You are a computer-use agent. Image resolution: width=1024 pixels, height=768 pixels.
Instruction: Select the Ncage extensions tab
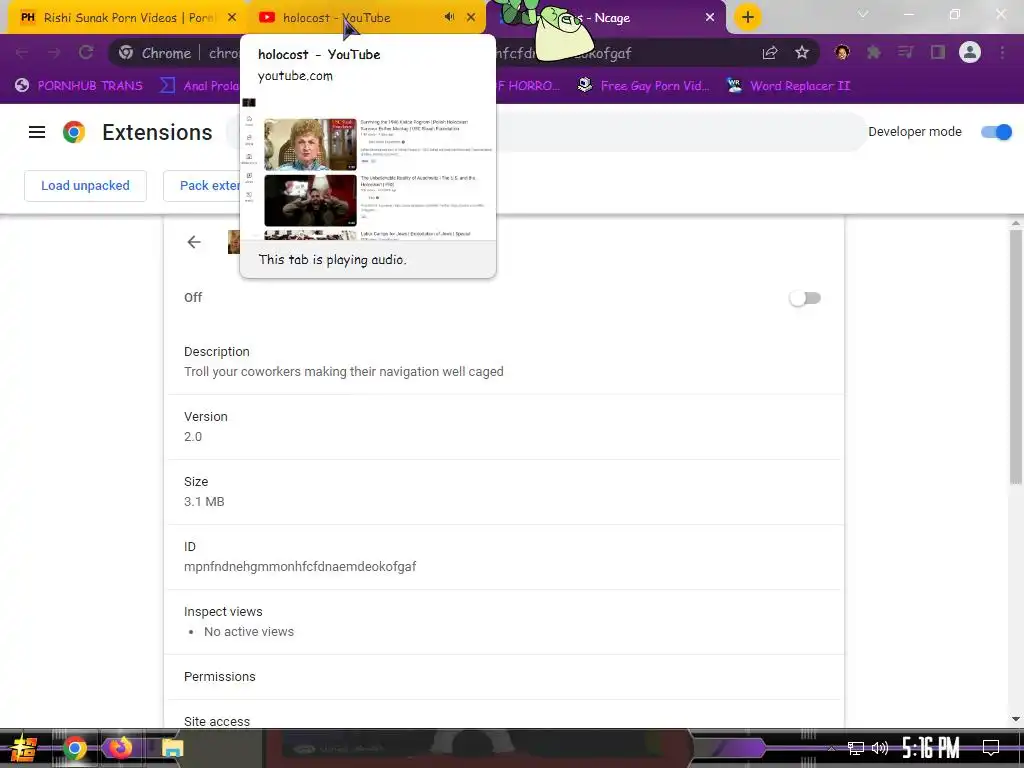(607, 18)
